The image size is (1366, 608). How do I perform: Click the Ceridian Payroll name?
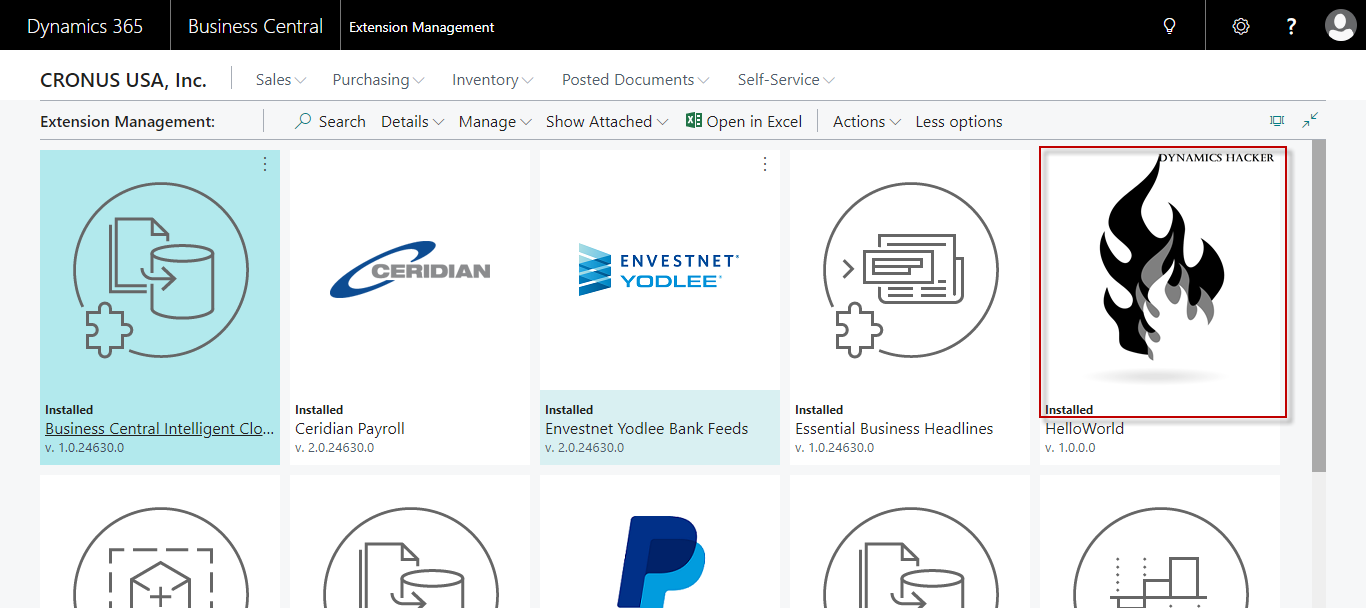coord(350,428)
